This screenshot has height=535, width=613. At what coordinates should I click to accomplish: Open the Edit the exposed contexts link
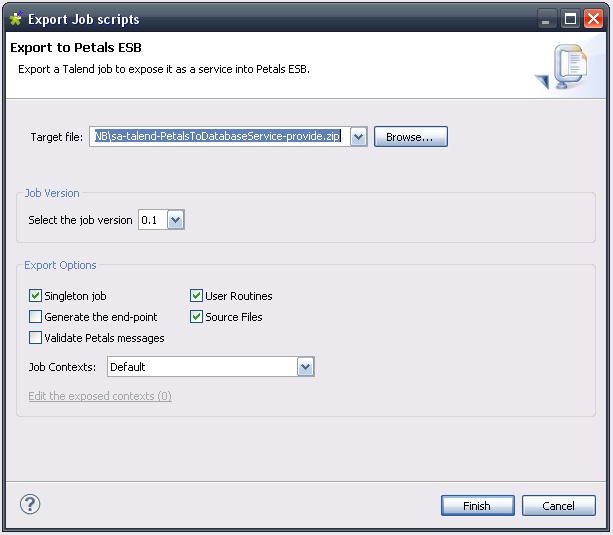[100, 396]
